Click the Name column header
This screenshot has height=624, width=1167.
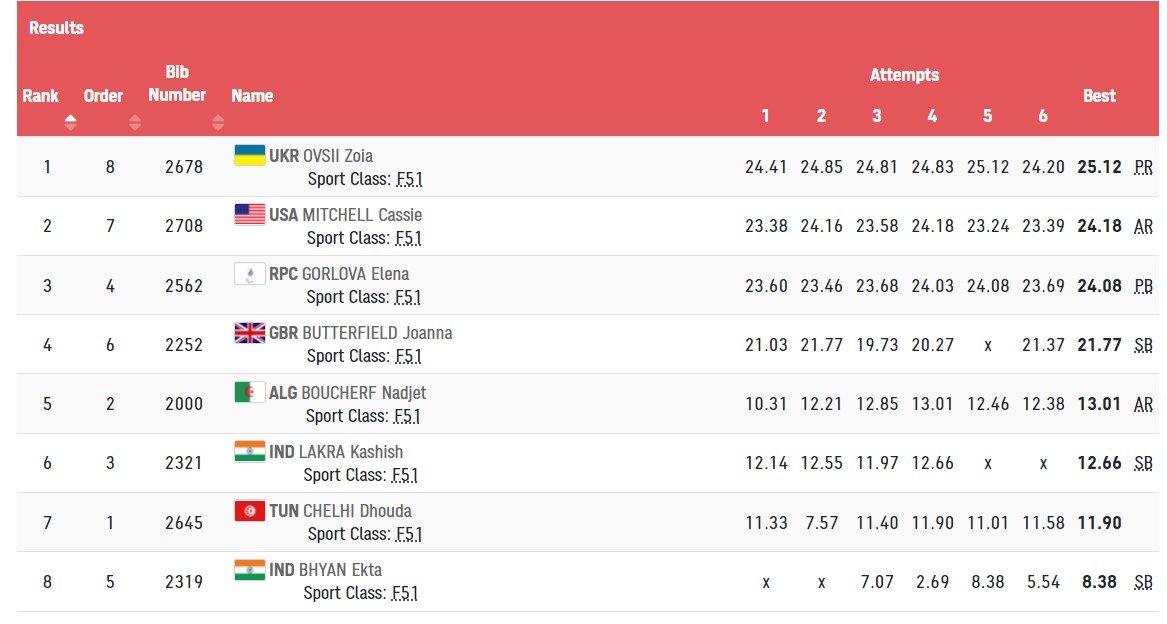[252, 96]
